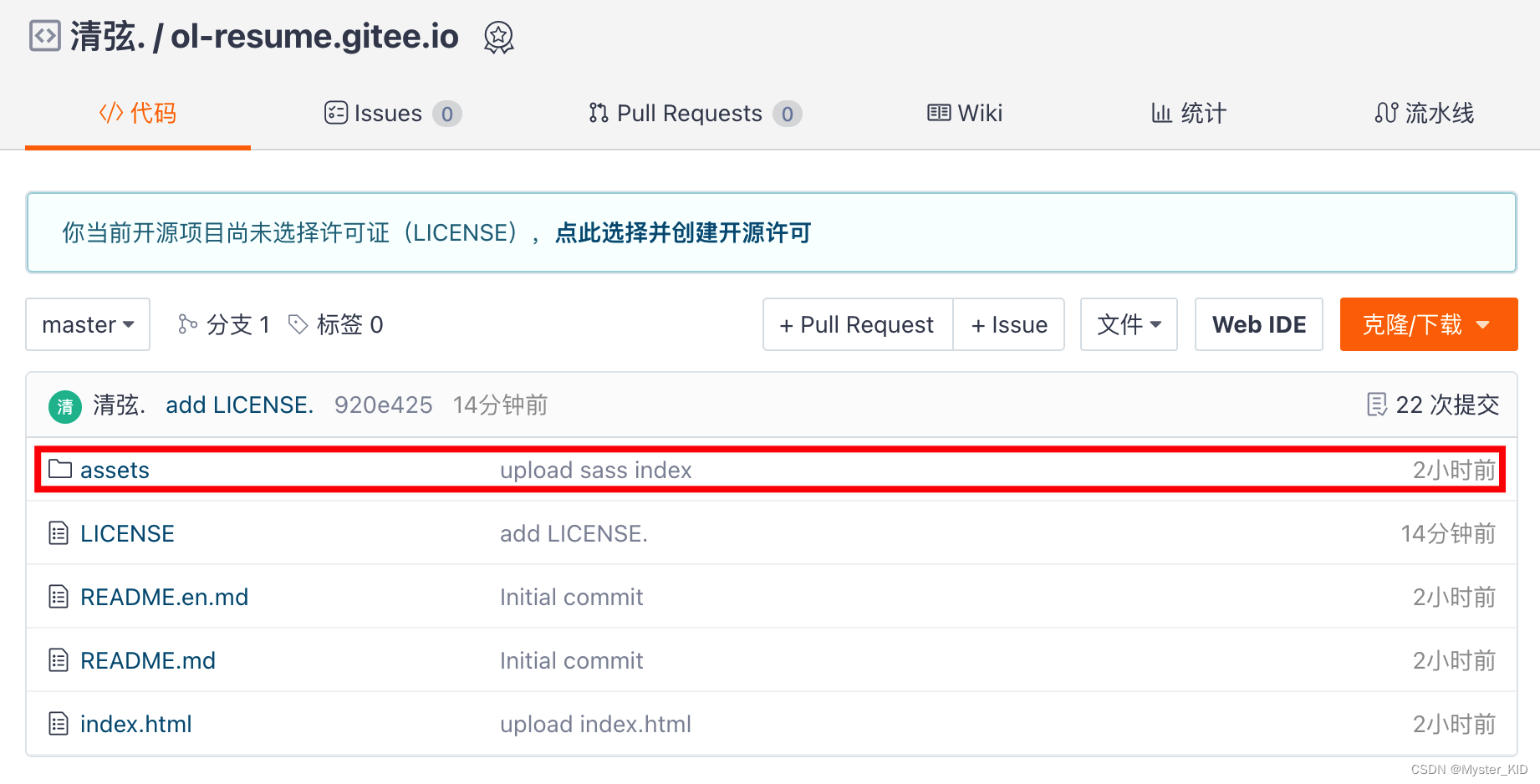Click the 14分钟前 timestamp in commit bar
Image resolution: width=1540 pixels, height=784 pixels.
pyautogui.click(x=501, y=405)
